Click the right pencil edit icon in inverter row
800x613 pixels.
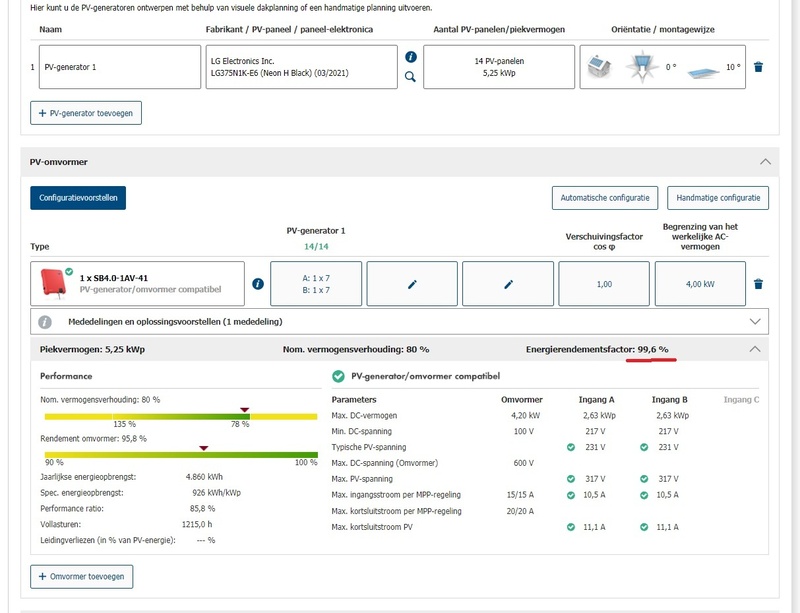pyautogui.click(x=508, y=284)
